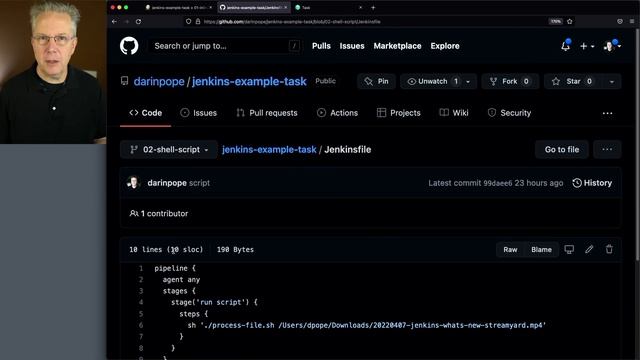The width and height of the screenshot is (640, 360).
Task: Click the browser back arrow
Action: [x=114, y=22]
